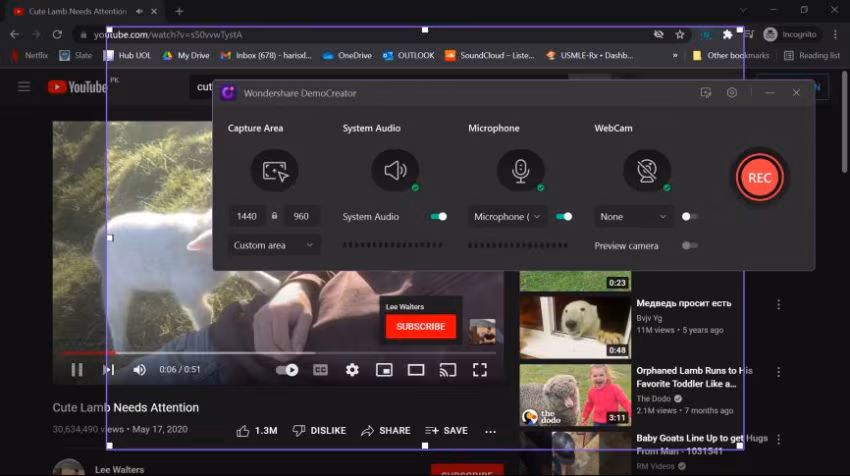The height and width of the screenshot is (476, 850).
Task: Bookmark this page with star icon
Action: (x=680, y=34)
